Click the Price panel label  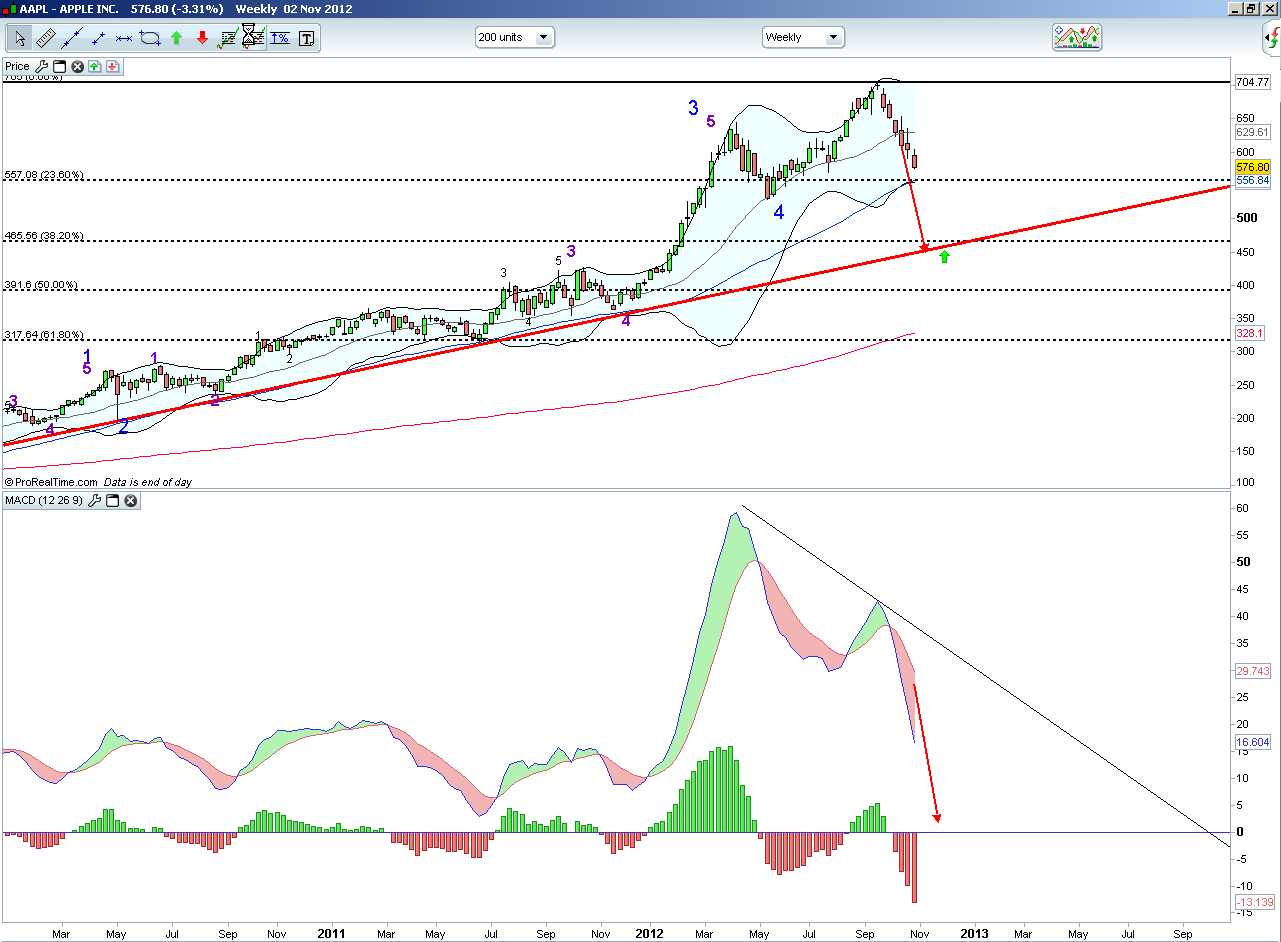point(17,67)
